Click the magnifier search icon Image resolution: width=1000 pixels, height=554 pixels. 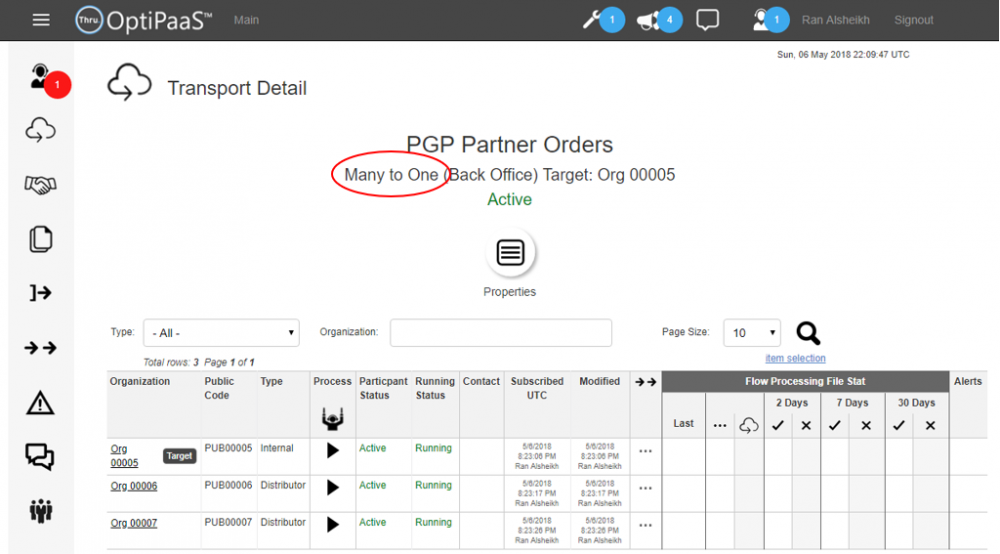(x=808, y=333)
